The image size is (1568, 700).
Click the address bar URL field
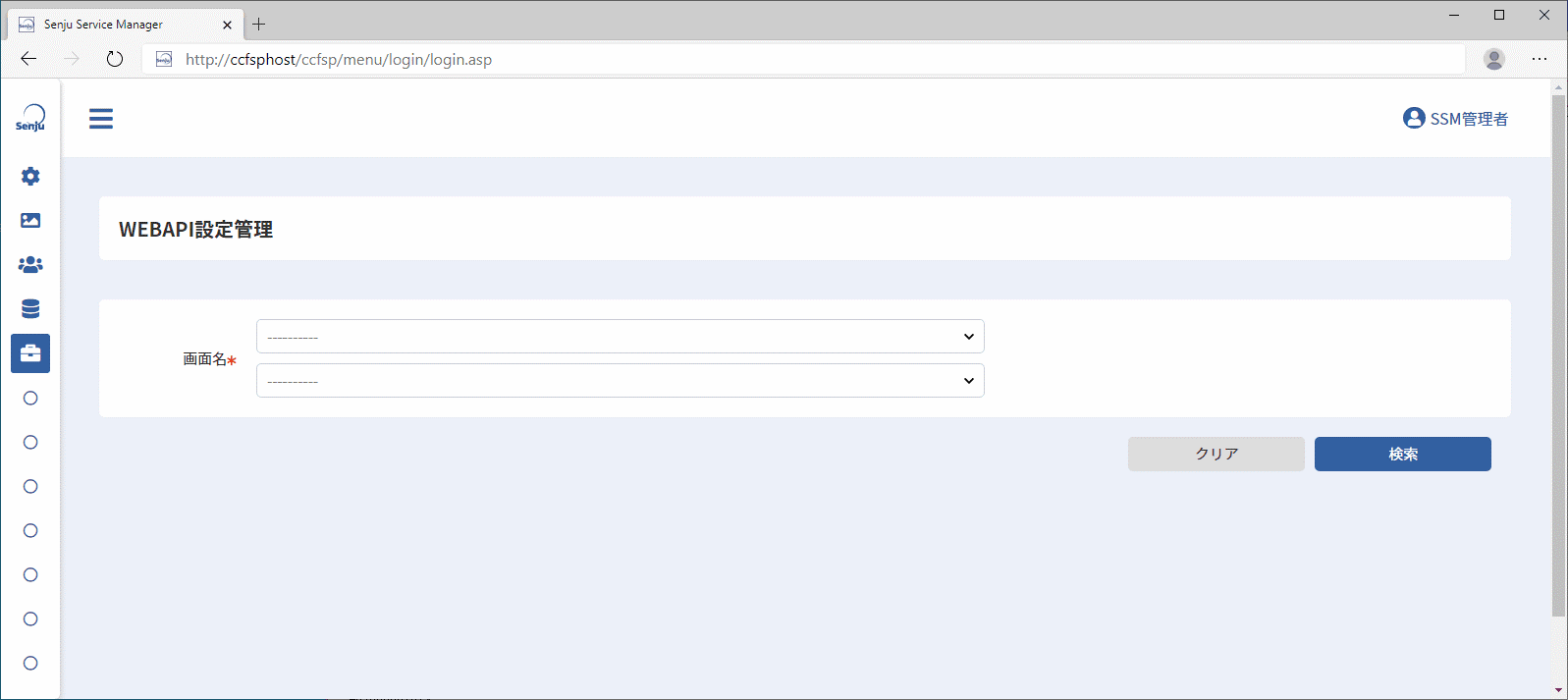(804, 59)
